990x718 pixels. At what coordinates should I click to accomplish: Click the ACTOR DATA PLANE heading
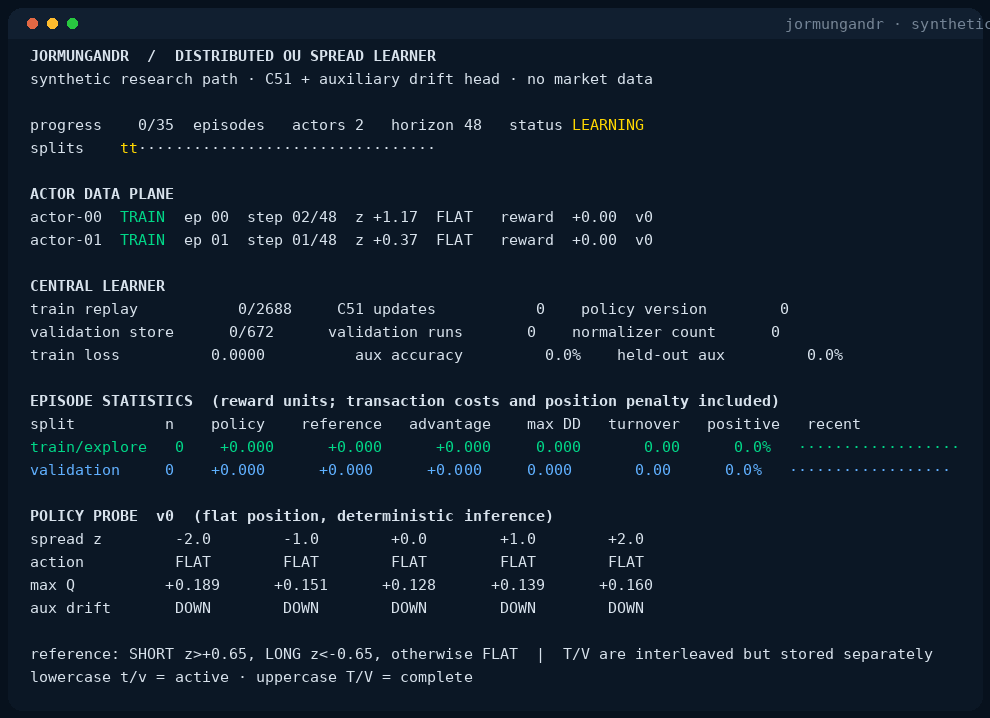pyautogui.click(x=102, y=194)
